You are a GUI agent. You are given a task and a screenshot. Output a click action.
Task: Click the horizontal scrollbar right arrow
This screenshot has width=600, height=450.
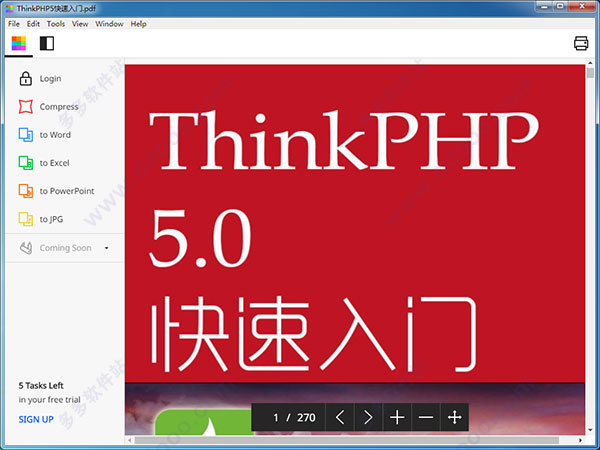[x=580, y=440]
